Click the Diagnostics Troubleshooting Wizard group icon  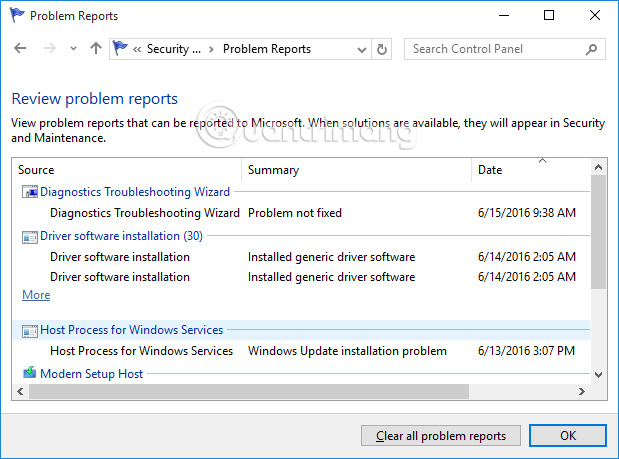(30, 192)
